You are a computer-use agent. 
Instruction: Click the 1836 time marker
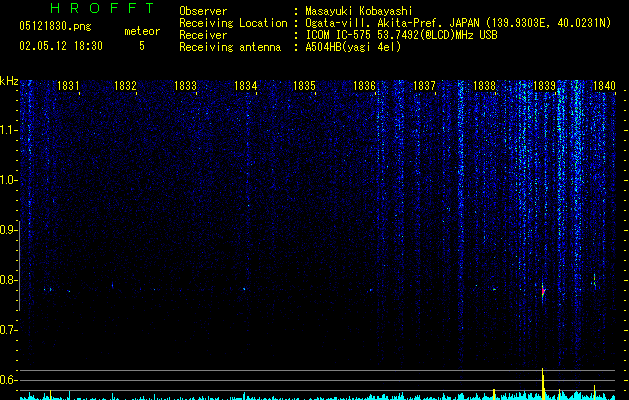[x=364, y=86]
